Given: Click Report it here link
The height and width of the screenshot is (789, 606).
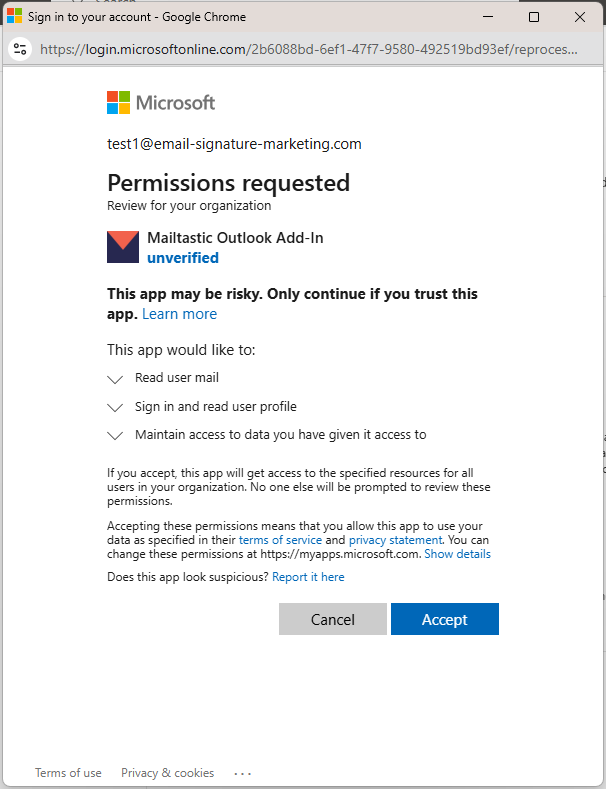Looking at the screenshot, I should coord(308,577).
